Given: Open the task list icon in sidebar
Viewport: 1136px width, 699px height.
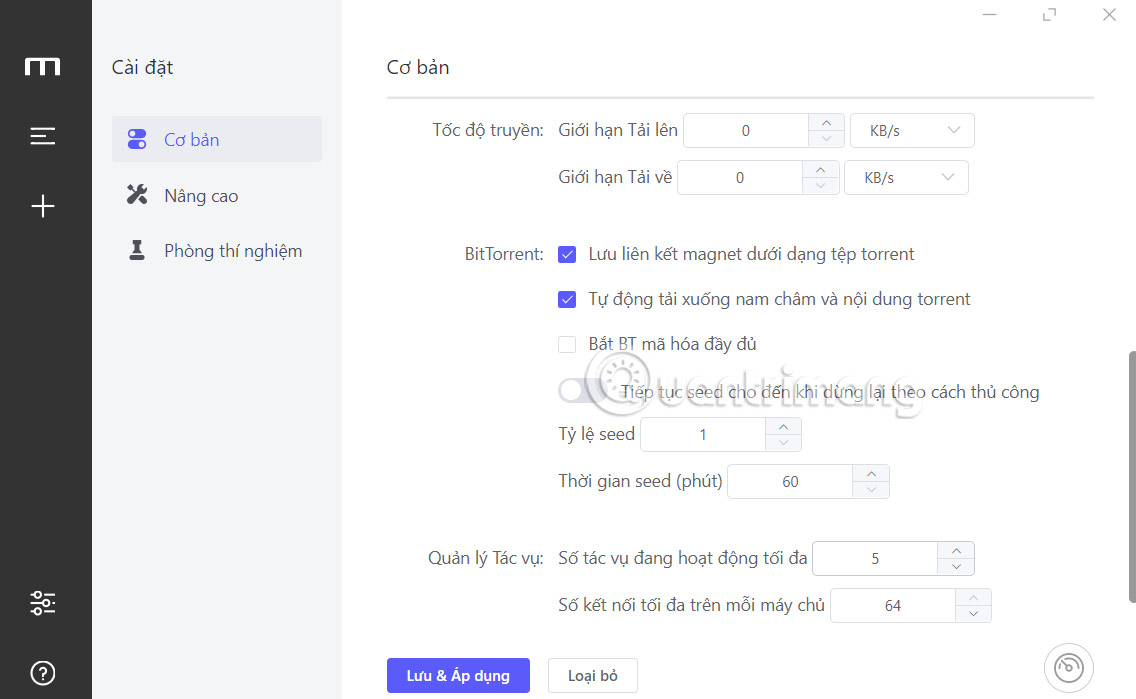Looking at the screenshot, I should [43, 136].
